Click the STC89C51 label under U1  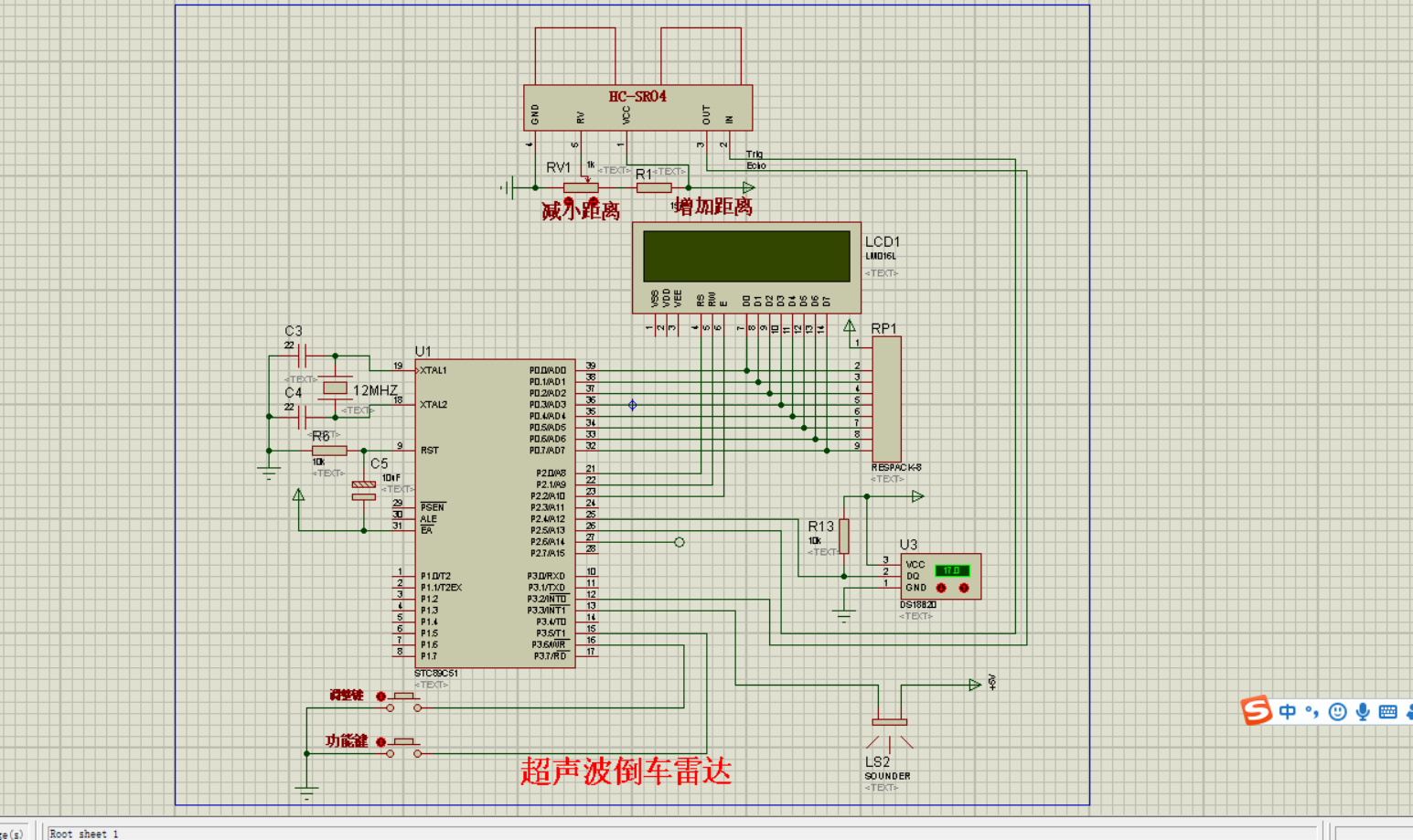click(436, 674)
